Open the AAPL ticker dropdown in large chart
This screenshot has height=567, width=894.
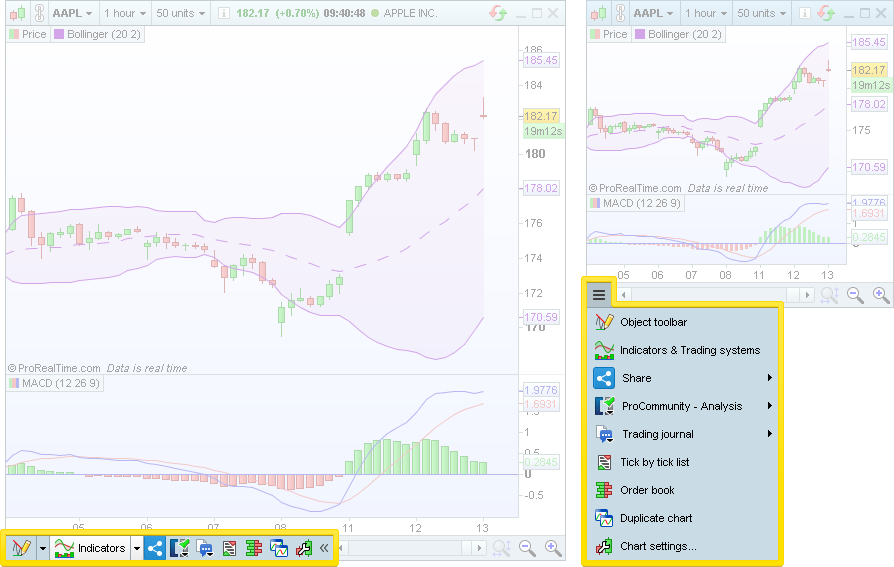[x=72, y=13]
